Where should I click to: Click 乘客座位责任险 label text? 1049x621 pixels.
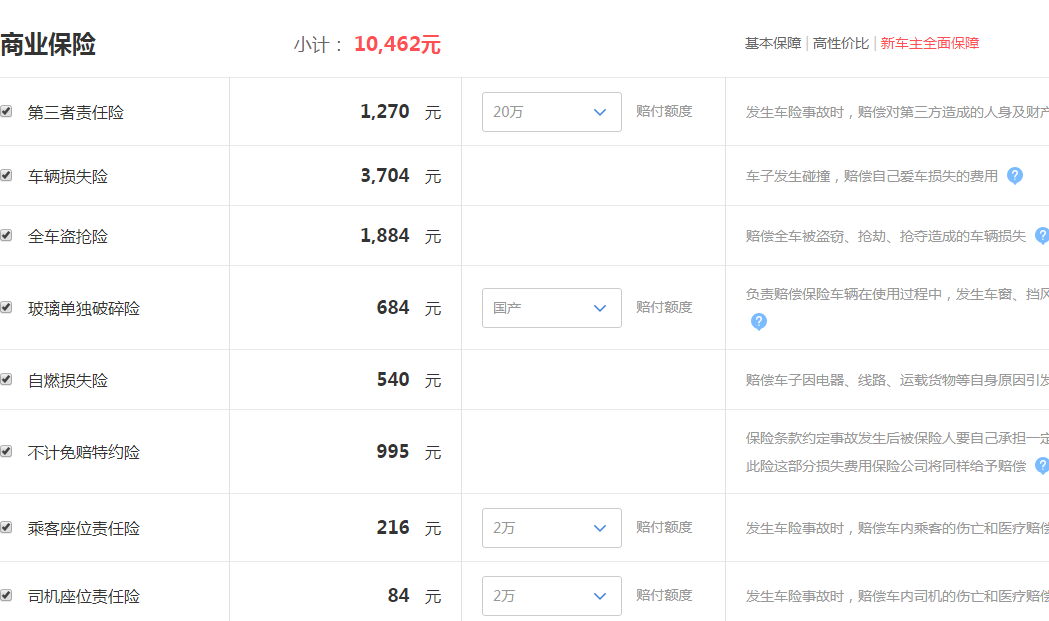click(84, 529)
